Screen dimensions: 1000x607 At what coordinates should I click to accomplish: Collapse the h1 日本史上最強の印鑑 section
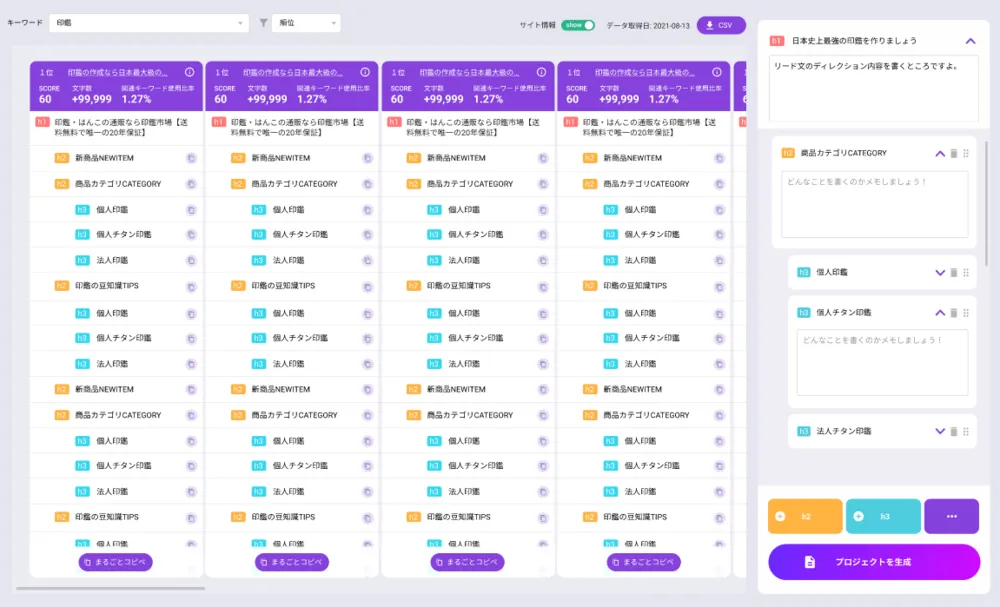coord(970,41)
